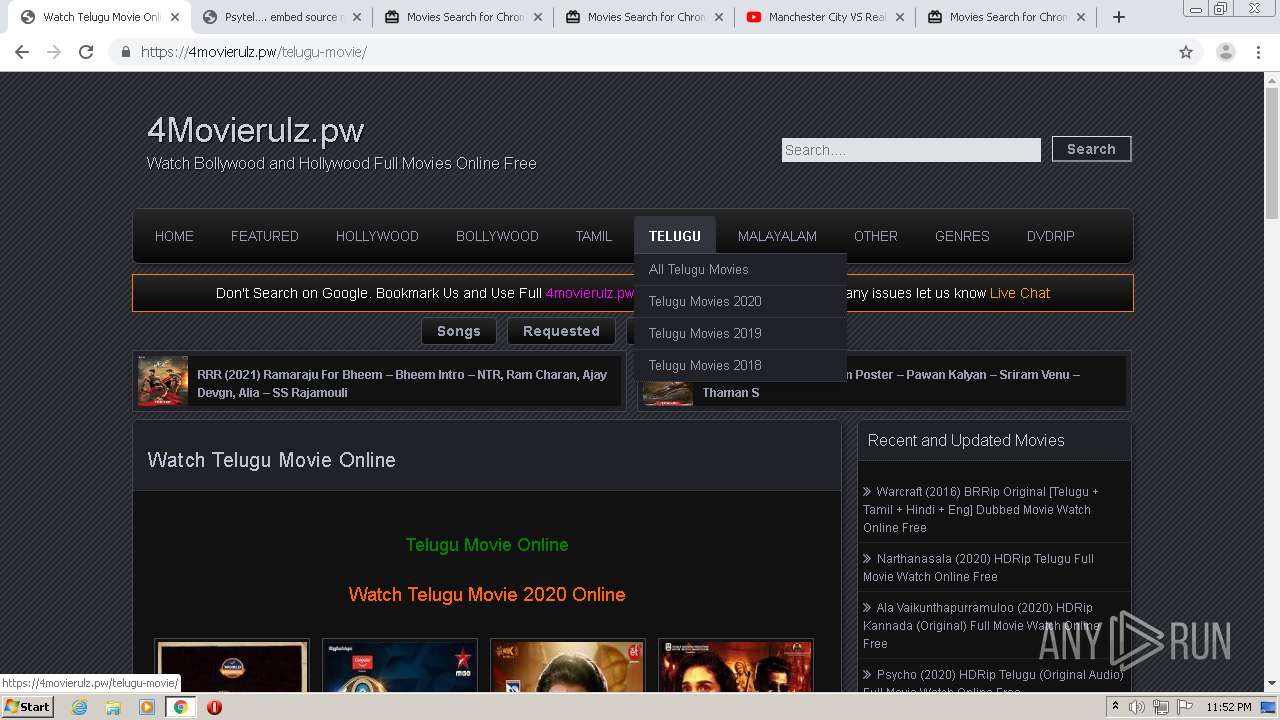The image size is (1280, 720).
Task: Close the Psytel embed source tab
Action: point(357,17)
